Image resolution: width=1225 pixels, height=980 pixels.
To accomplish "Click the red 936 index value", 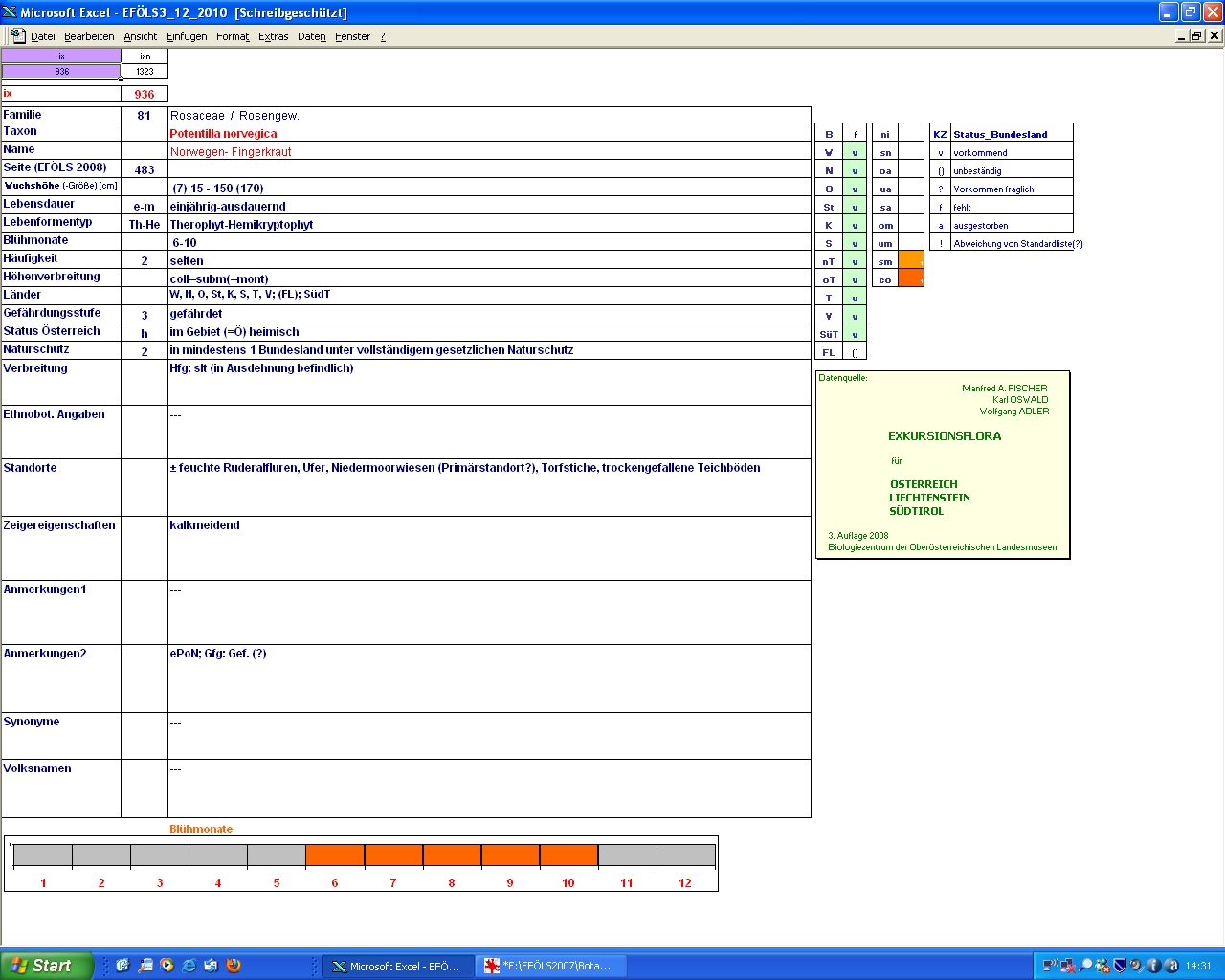I will 145,94.
